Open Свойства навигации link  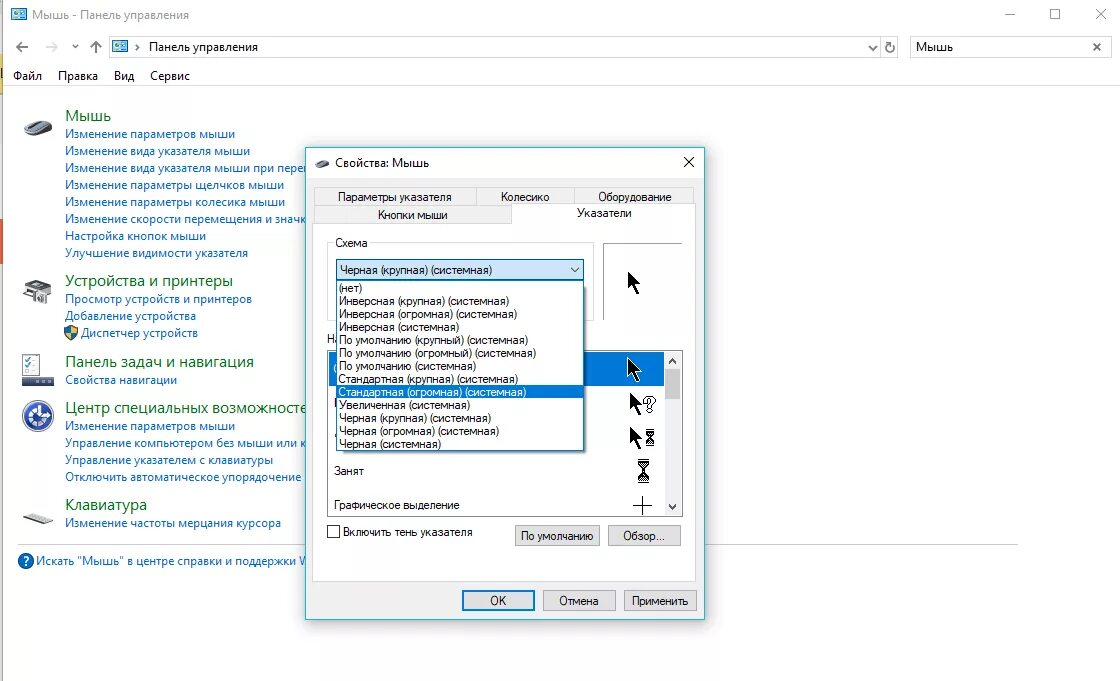pyautogui.click(x=121, y=380)
